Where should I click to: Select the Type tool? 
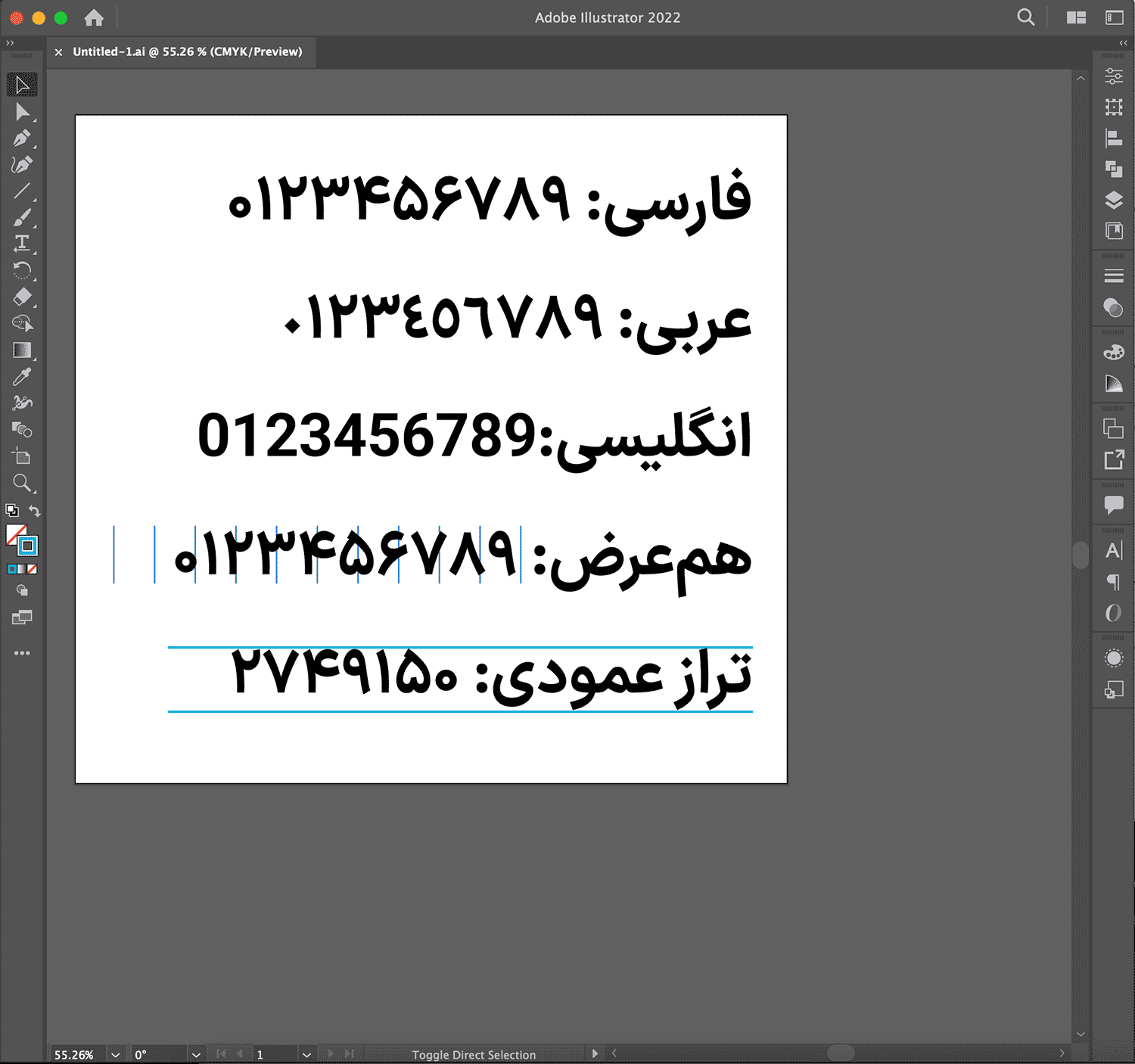pos(22,244)
